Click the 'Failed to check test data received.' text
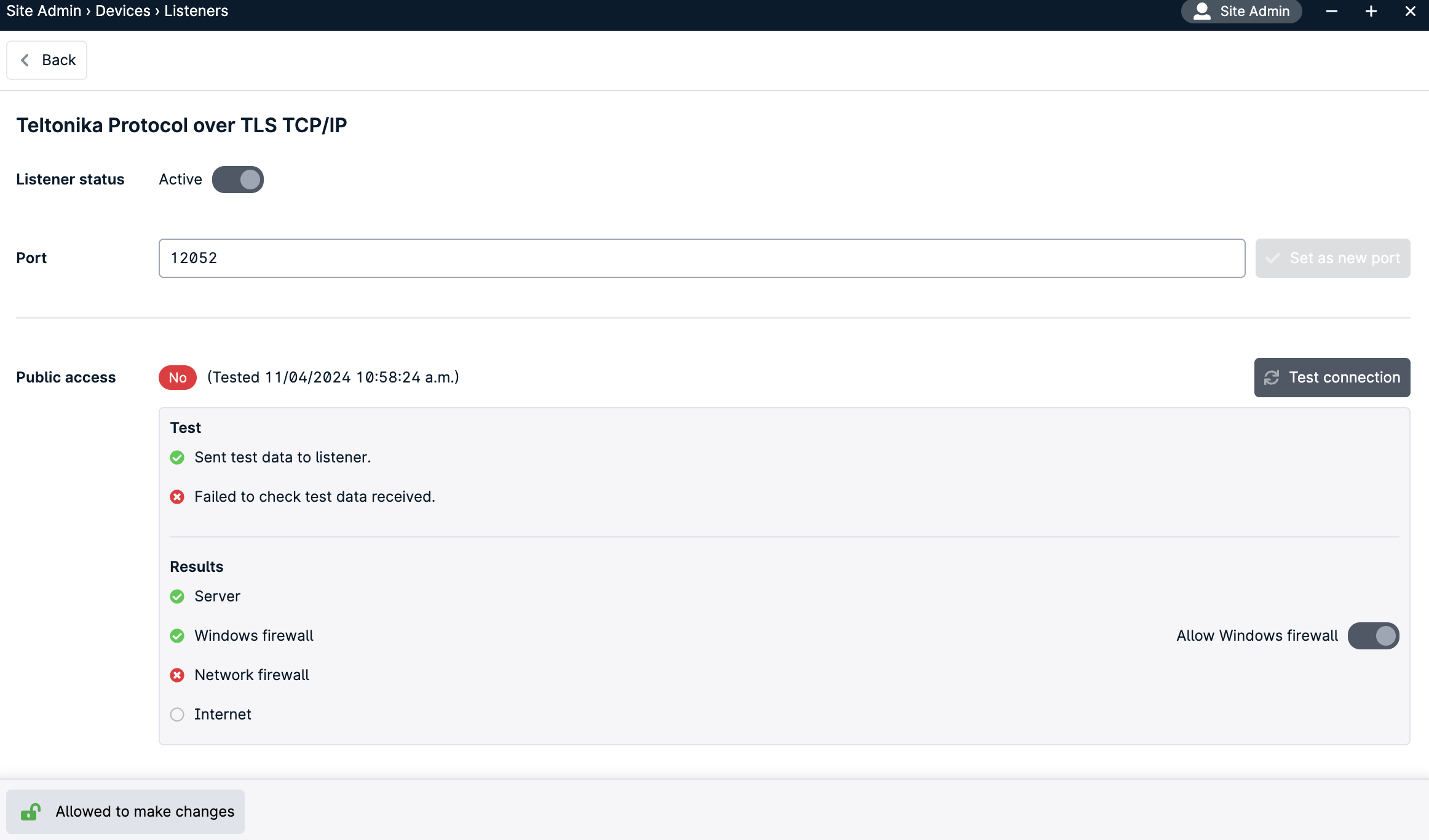This screenshot has height=840, width=1429. coord(315,497)
